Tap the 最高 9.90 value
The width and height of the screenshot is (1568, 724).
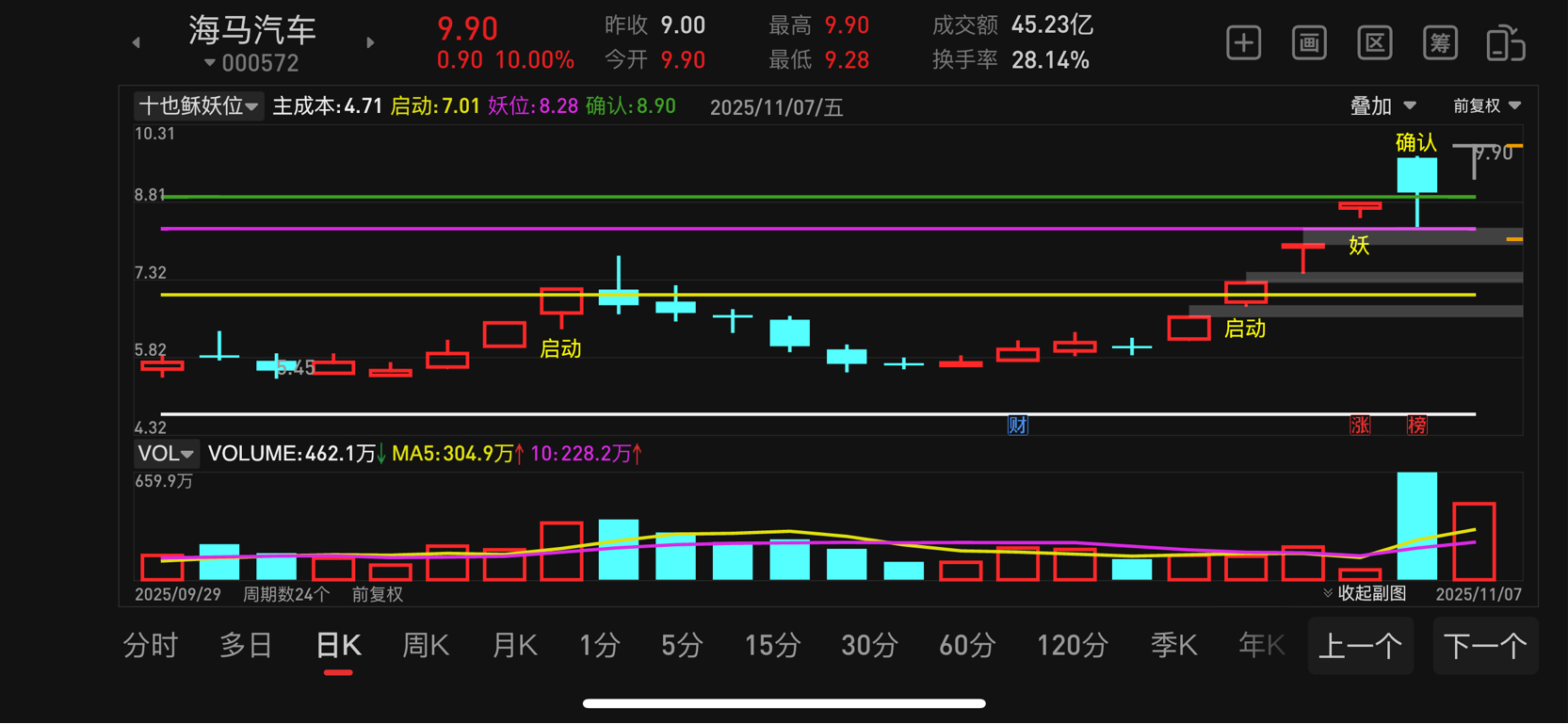pos(847,25)
